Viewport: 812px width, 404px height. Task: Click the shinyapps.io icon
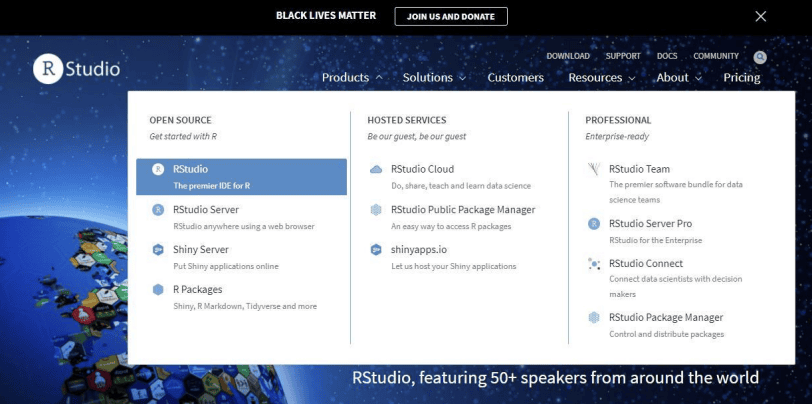[376, 250]
